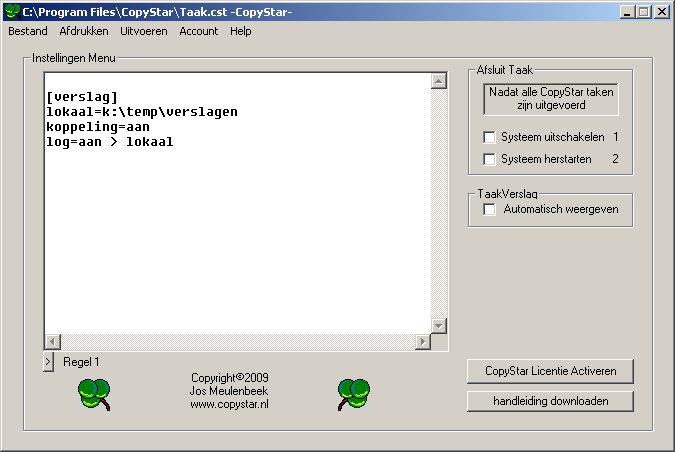The height and width of the screenshot is (452, 675).
Task: Click the handleiding downloaden button
Action: [x=551, y=401]
